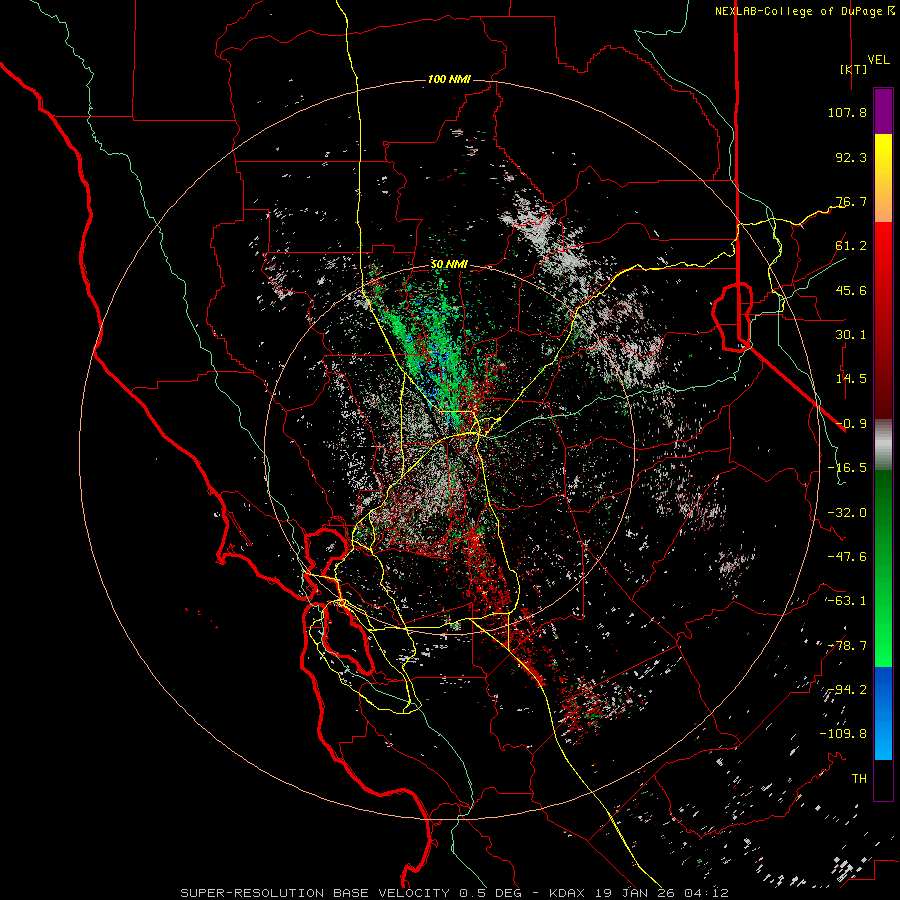Image resolution: width=900 pixels, height=900 pixels.
Task: Click the 92.3 velocity scale value
Action: point(851,157)
